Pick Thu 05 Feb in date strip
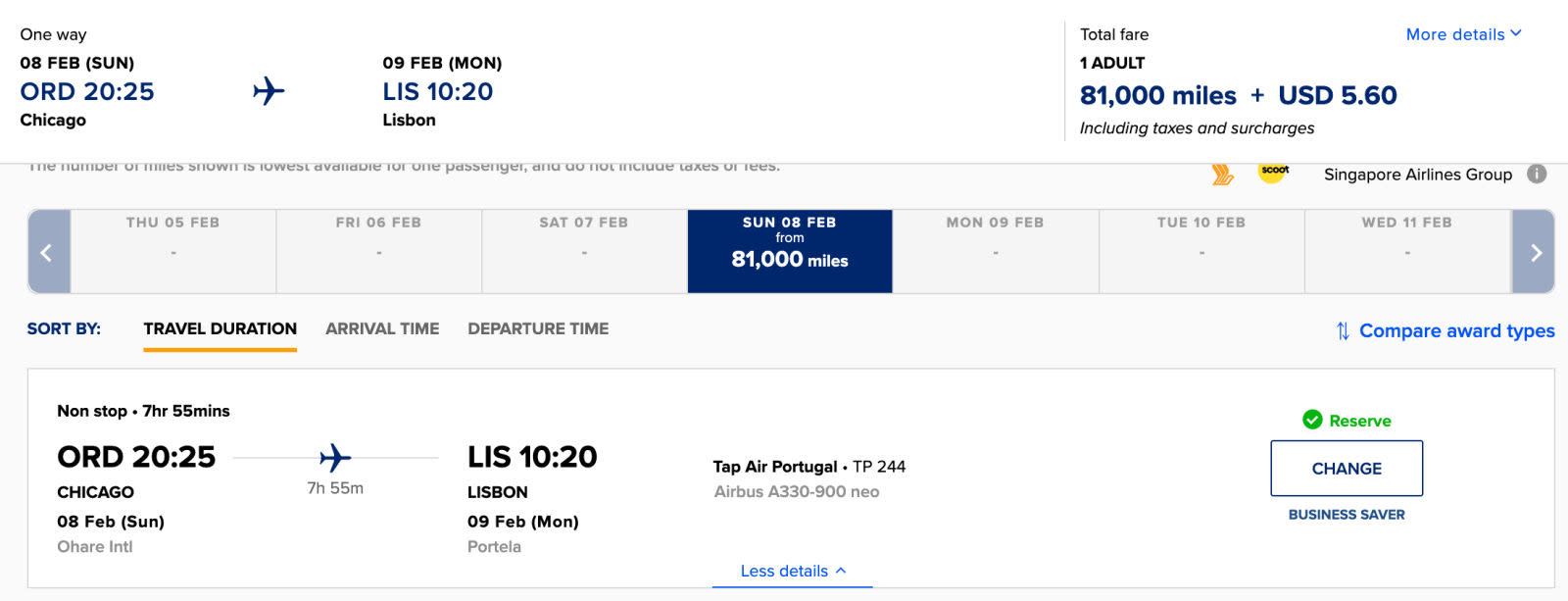The width and height of the screenshot is (1568, 601). point(173,251)
